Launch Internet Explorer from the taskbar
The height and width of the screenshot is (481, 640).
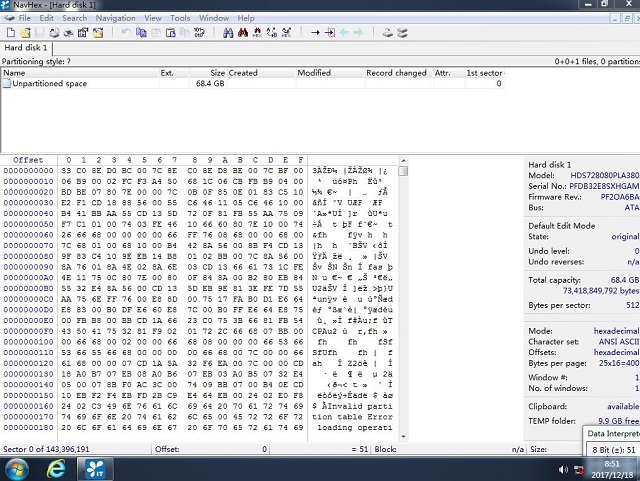(x=56, y=469)
